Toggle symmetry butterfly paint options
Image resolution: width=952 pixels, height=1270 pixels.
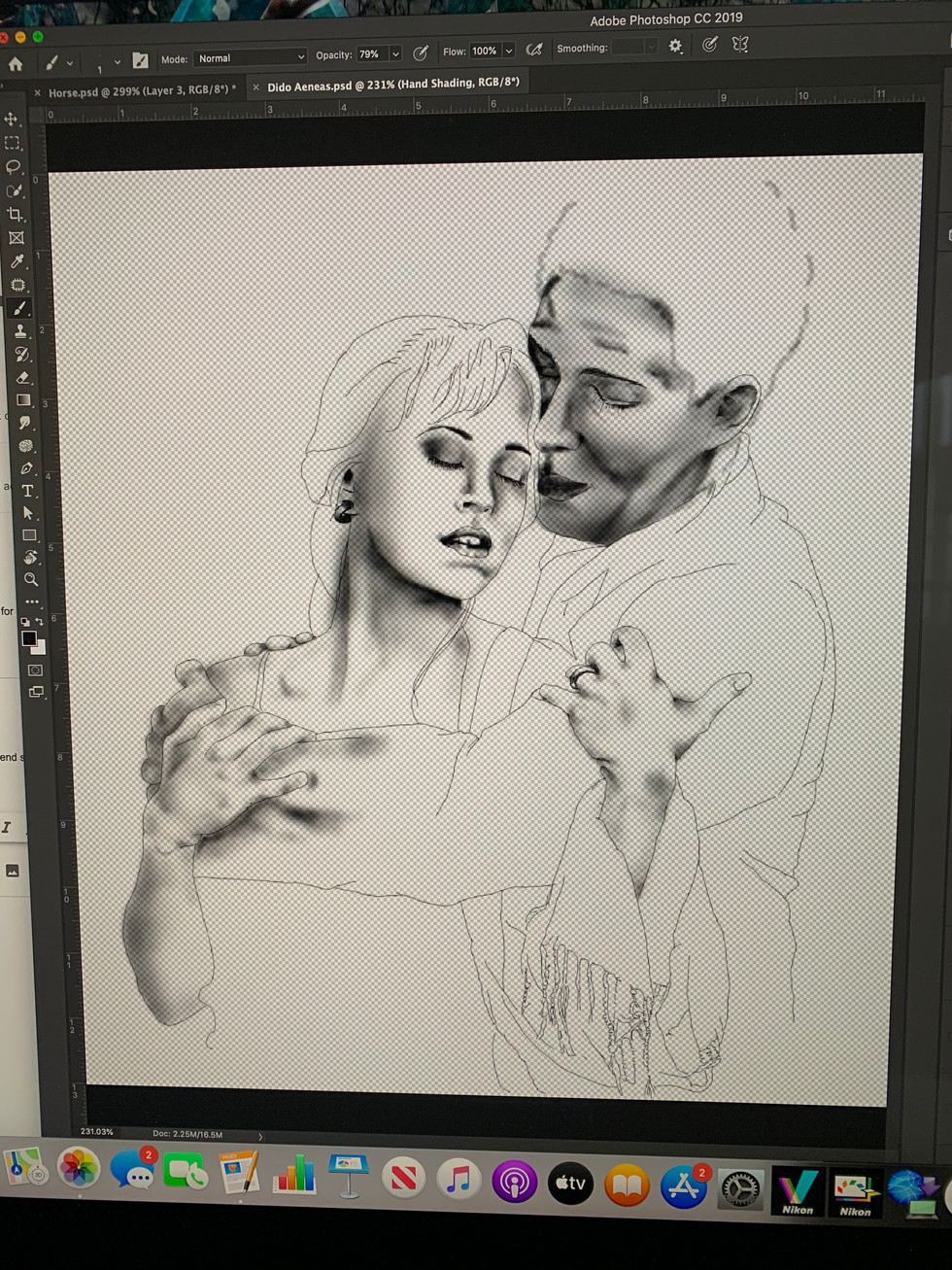tap(740, 44)
